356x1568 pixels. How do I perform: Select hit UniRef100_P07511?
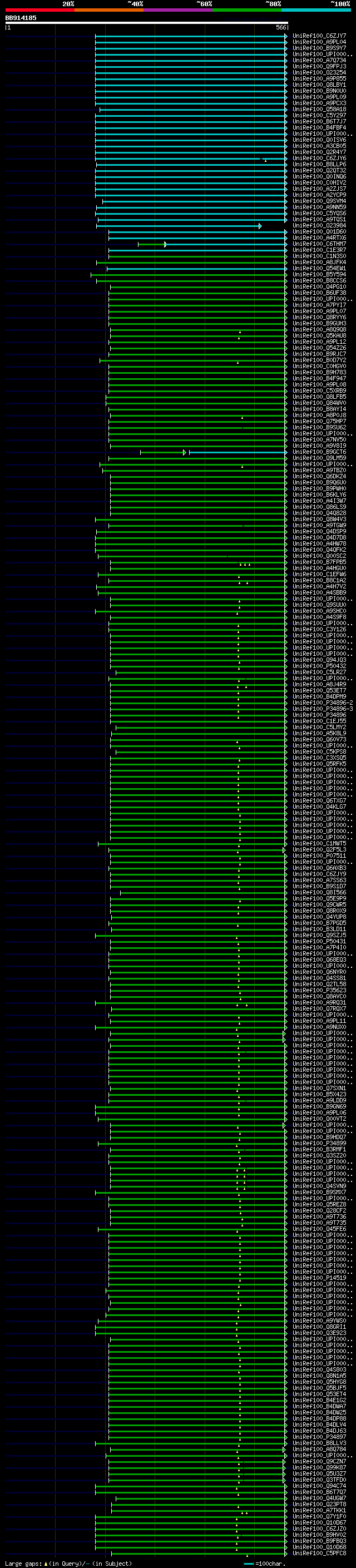tap(319, 856)
